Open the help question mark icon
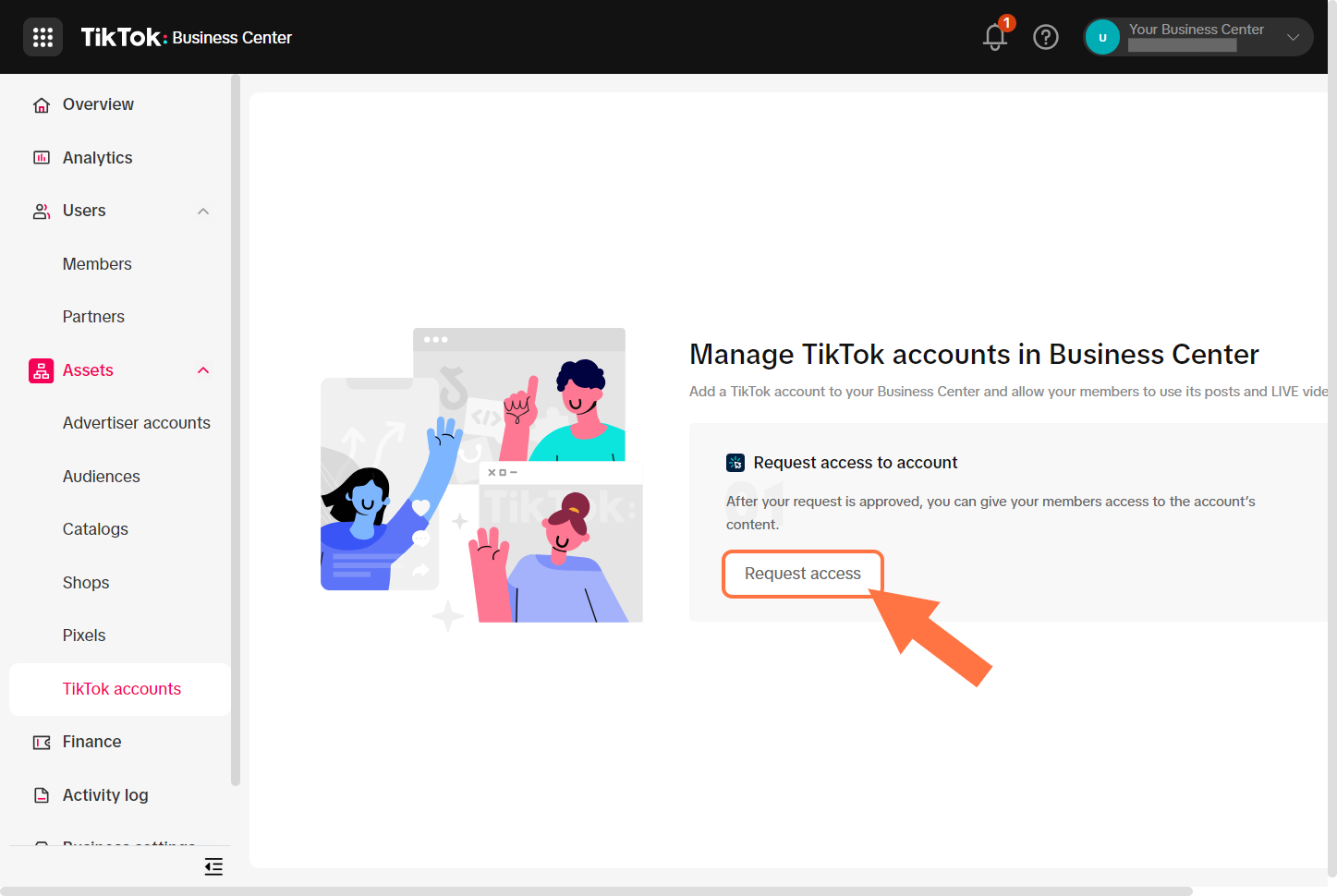This screenshot has height=896, width=1337. click(1045, 37)
